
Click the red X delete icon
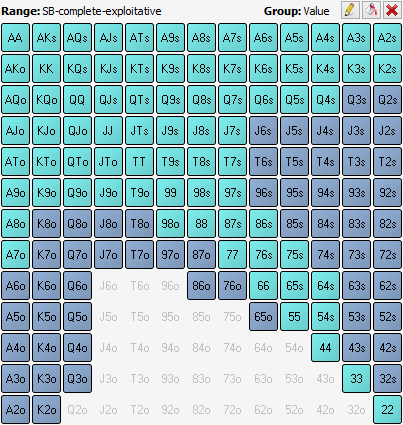pos(392,10)
